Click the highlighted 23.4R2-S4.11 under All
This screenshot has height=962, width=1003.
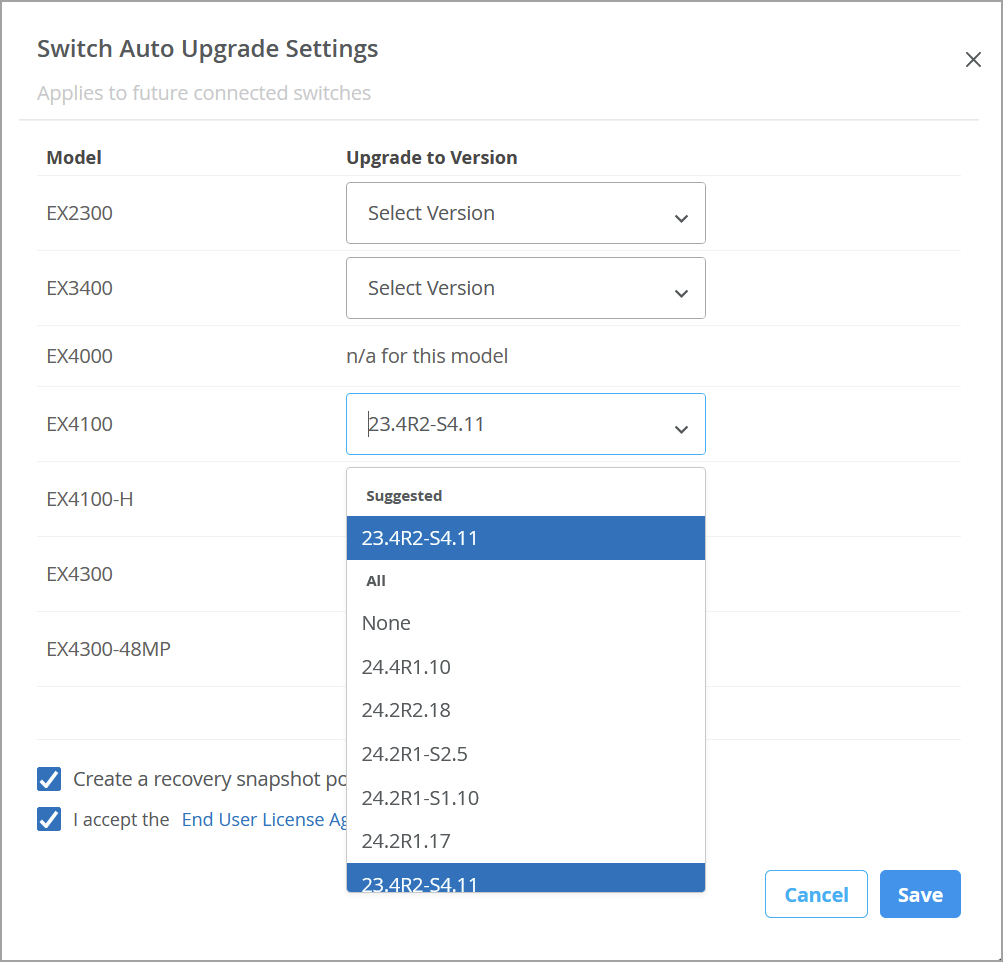tap(525, 880)
